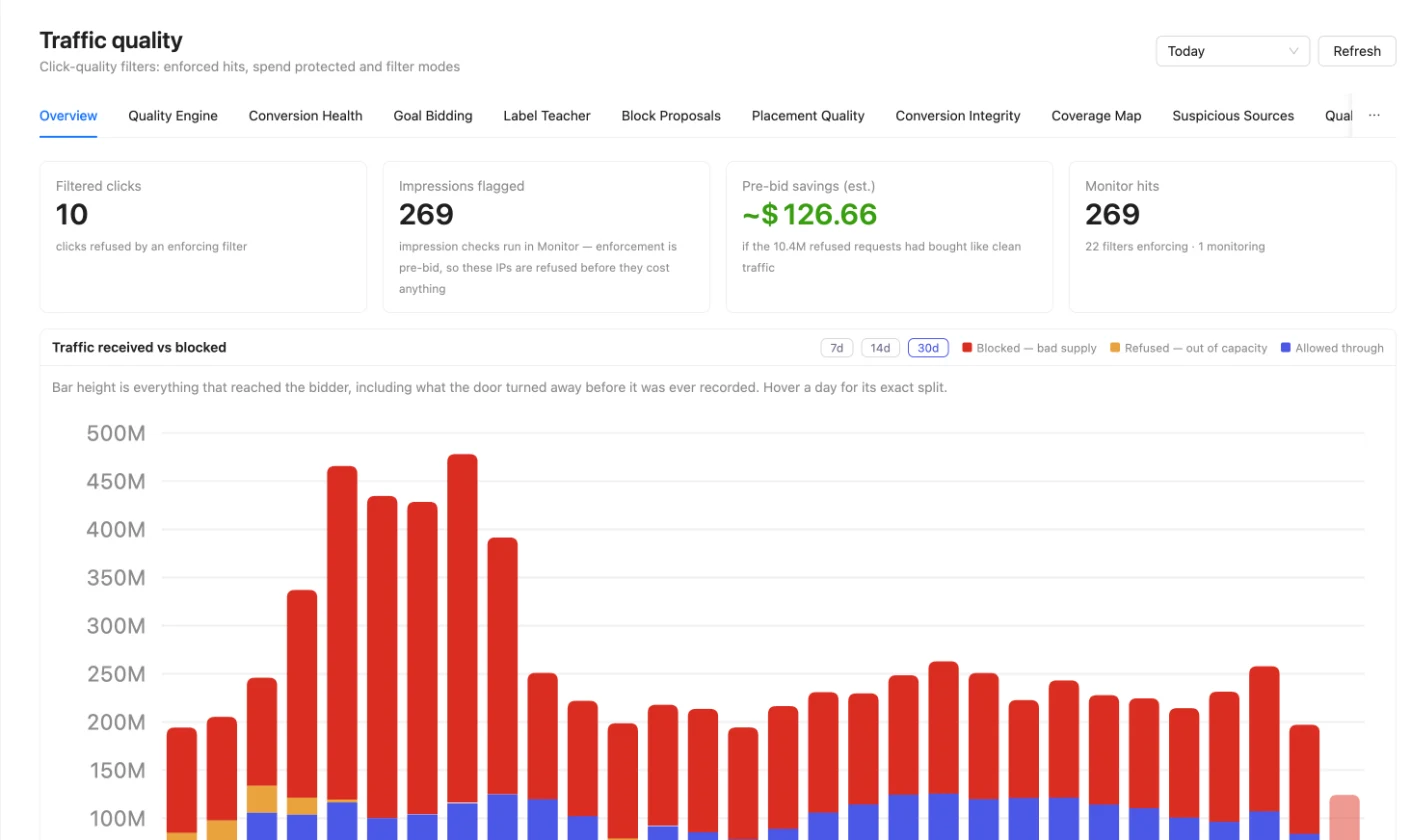Open the Coverage Map tab
This screenshot has height=840, width=1411.
pyautogui.click(x=1096, y=116)
